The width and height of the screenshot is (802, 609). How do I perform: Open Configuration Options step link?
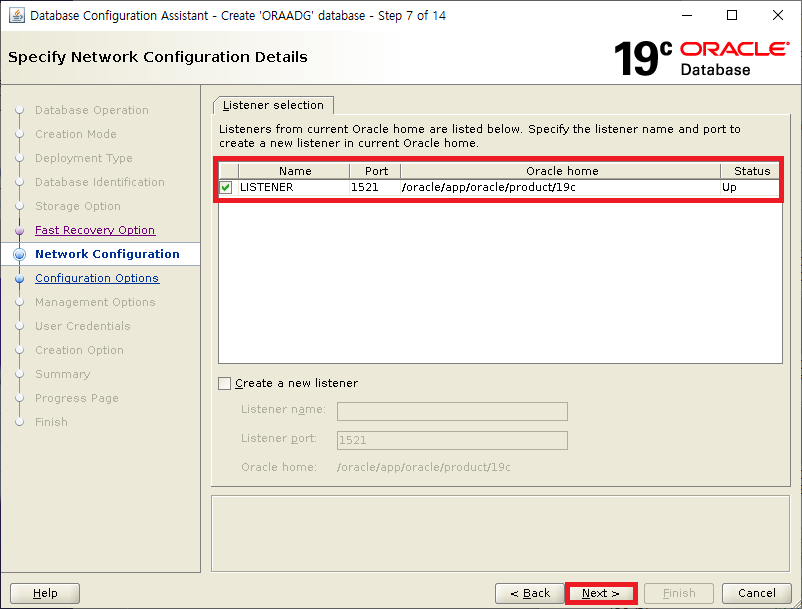[x=97, y=278]
